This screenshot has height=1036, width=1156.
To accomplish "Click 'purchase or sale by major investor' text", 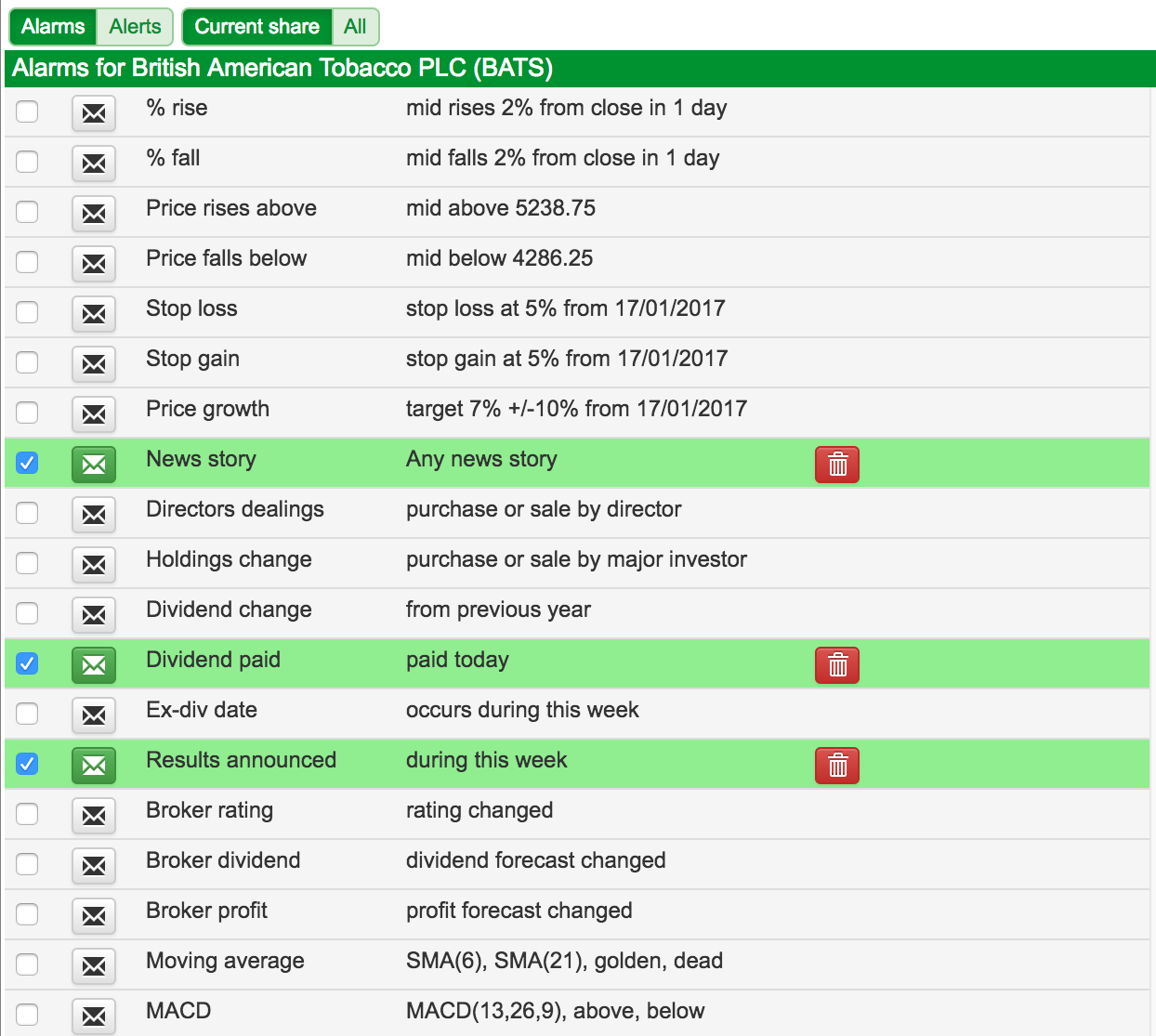I will click(x=576, y=559).
